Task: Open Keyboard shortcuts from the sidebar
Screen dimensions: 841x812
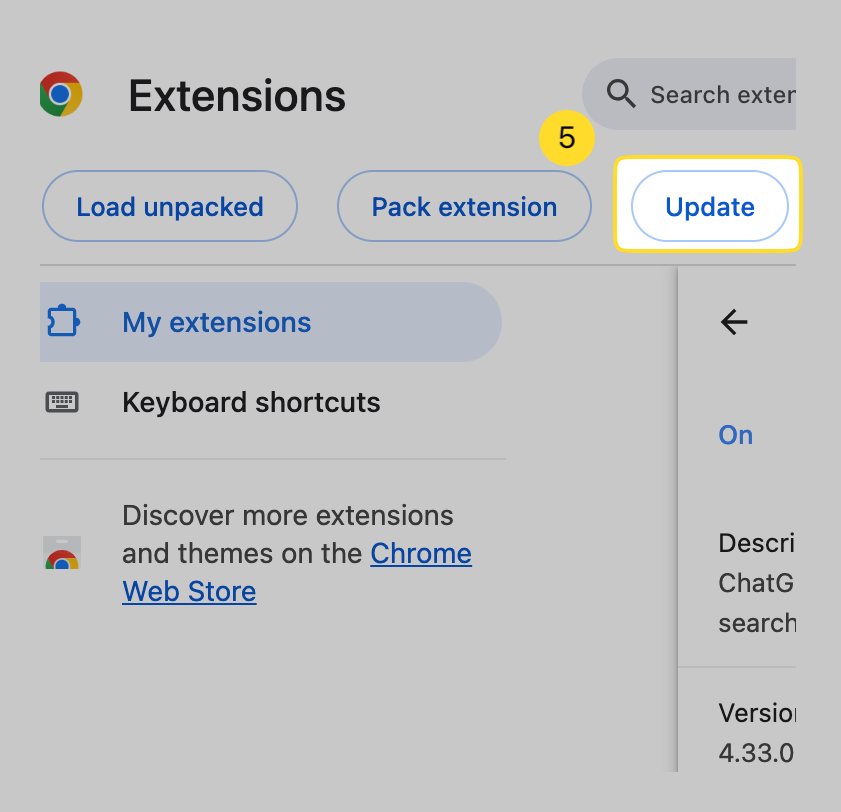Action: (x=251, y=402)
